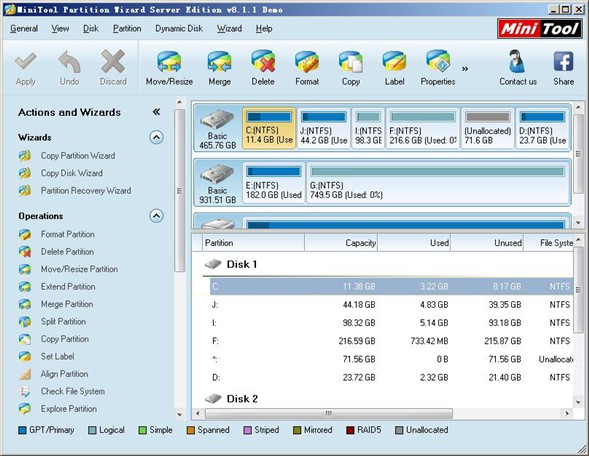Select the D: row in partition list
This screenshot has height=456, width=589.
[x=391, y=377]
